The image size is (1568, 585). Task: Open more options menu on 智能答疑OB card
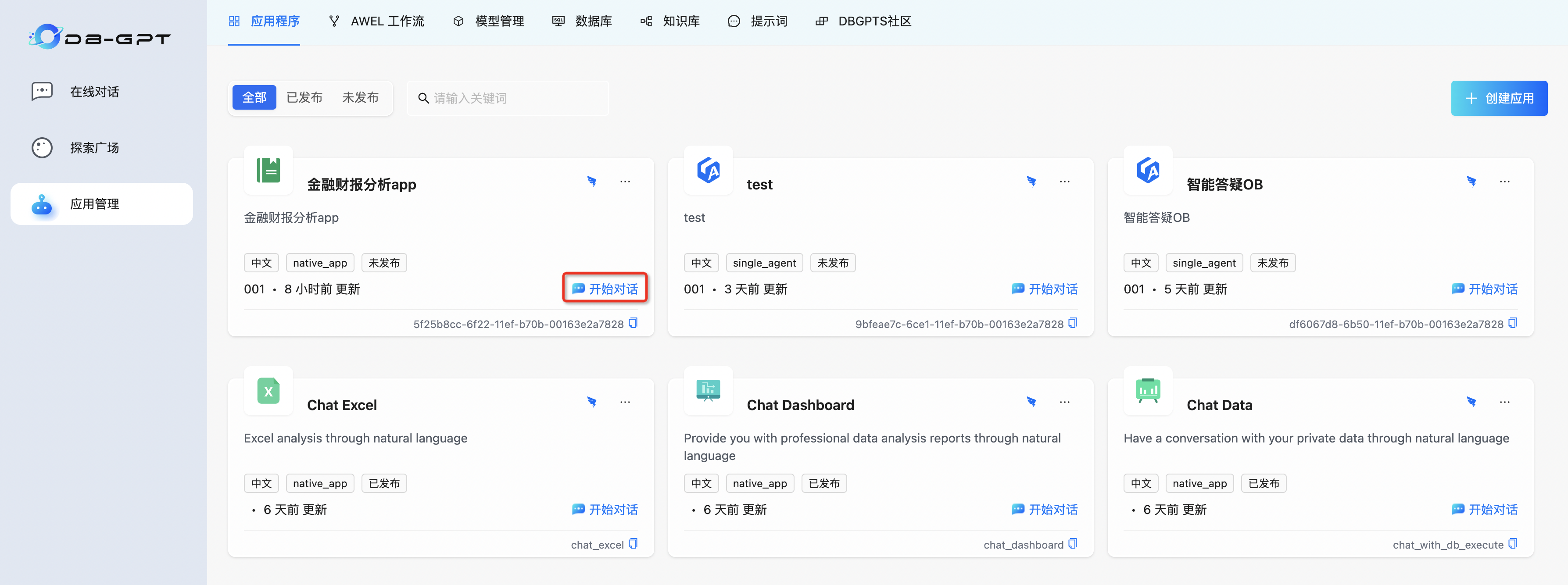(1505, 182)
